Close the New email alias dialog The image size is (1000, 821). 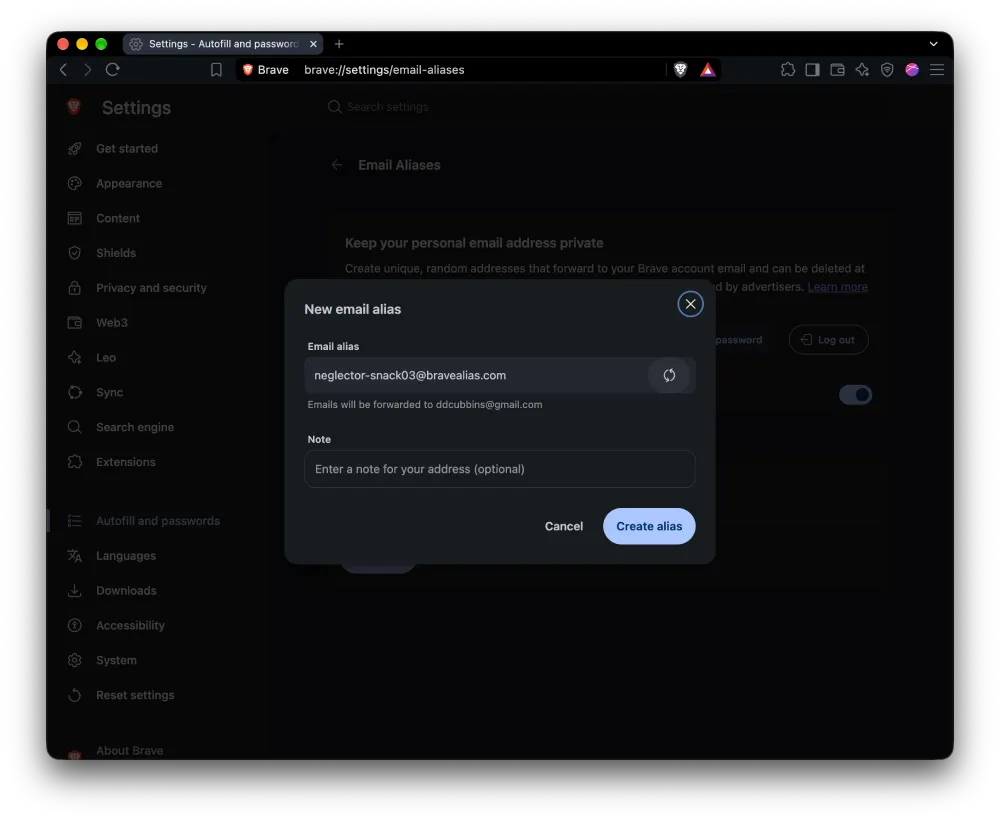[x=690, y=304]
